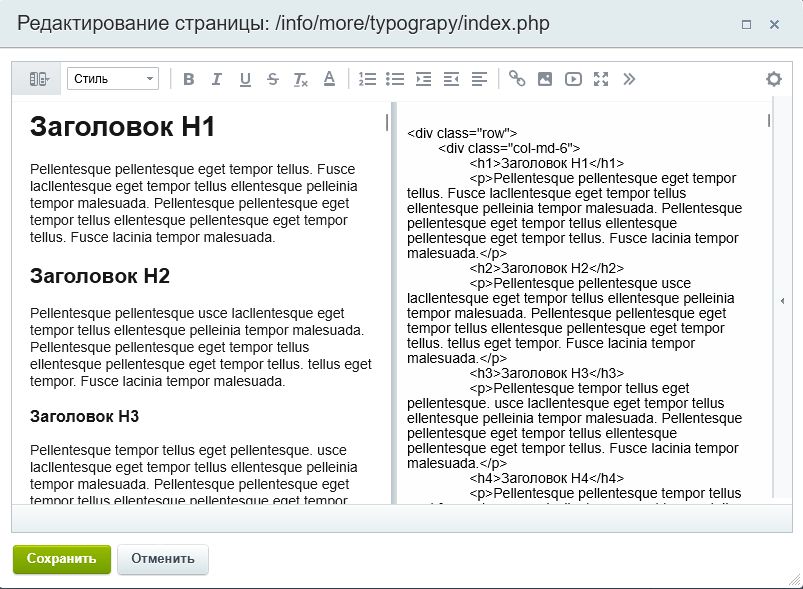
Task: Click the Заголовок H1 heading in preview
Action: (122, 127)
